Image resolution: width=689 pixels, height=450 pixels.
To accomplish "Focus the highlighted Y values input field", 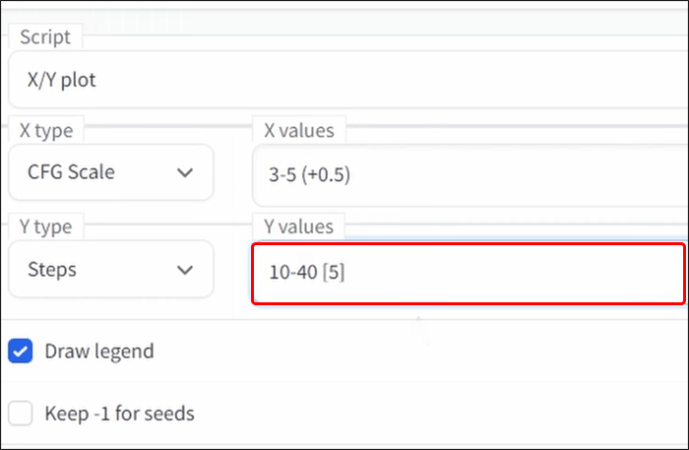I will (470, 272).
